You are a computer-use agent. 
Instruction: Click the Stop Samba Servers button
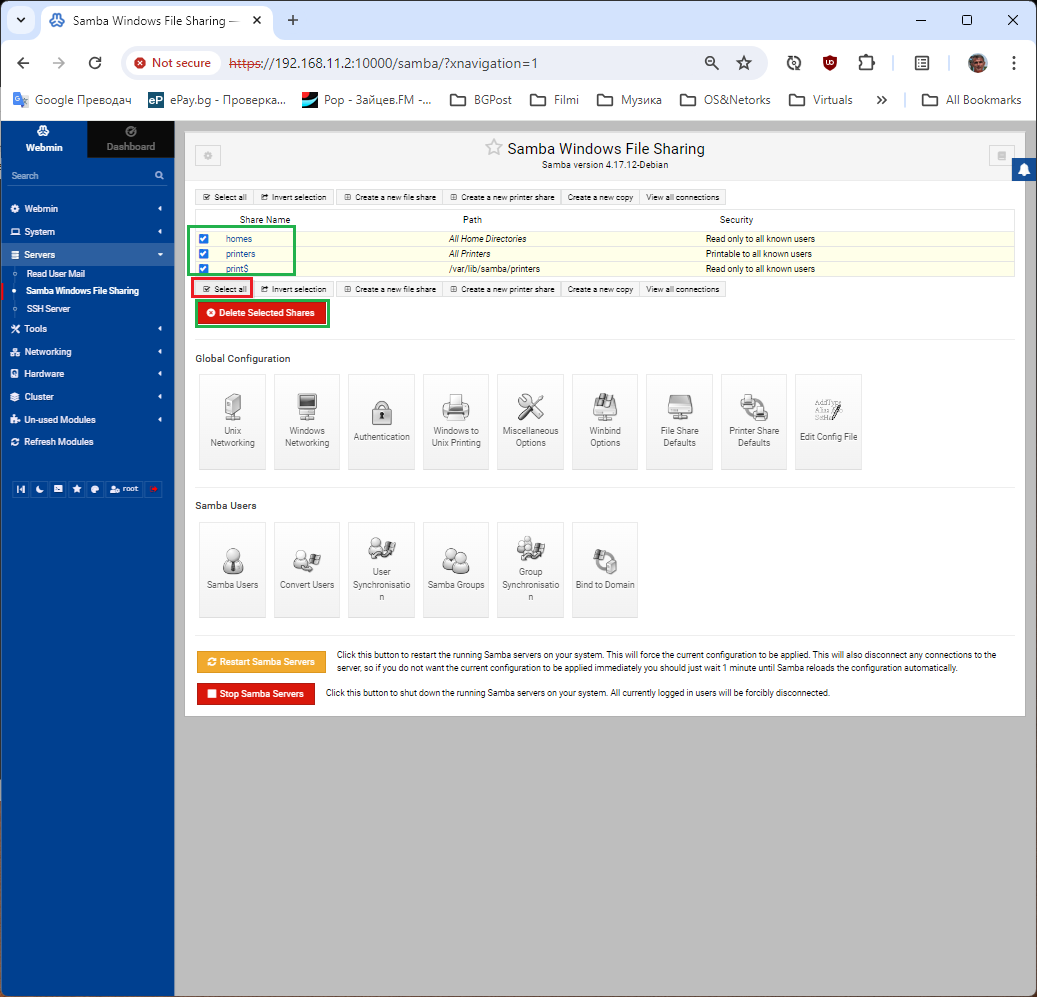(x=256, y=694)
